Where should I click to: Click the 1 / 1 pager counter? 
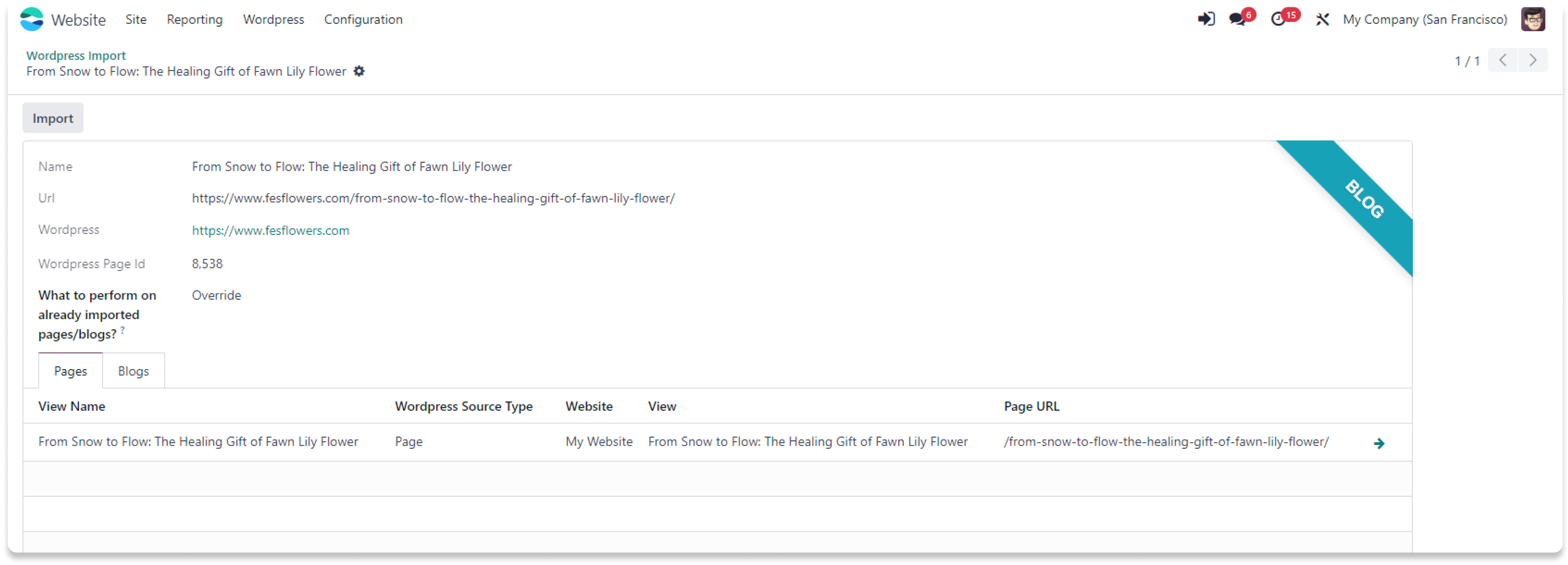pos(1467,61)
